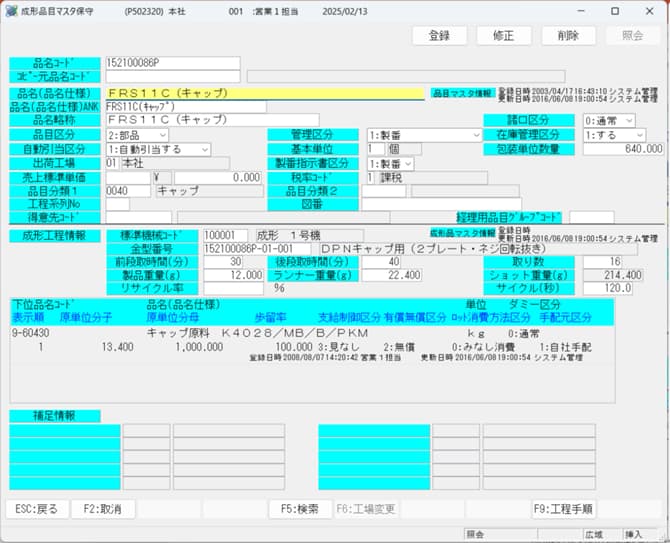Viewport: 670px width, 544px height.
Task: Click the リサイクル率 input field
Action: pos(233,288)
